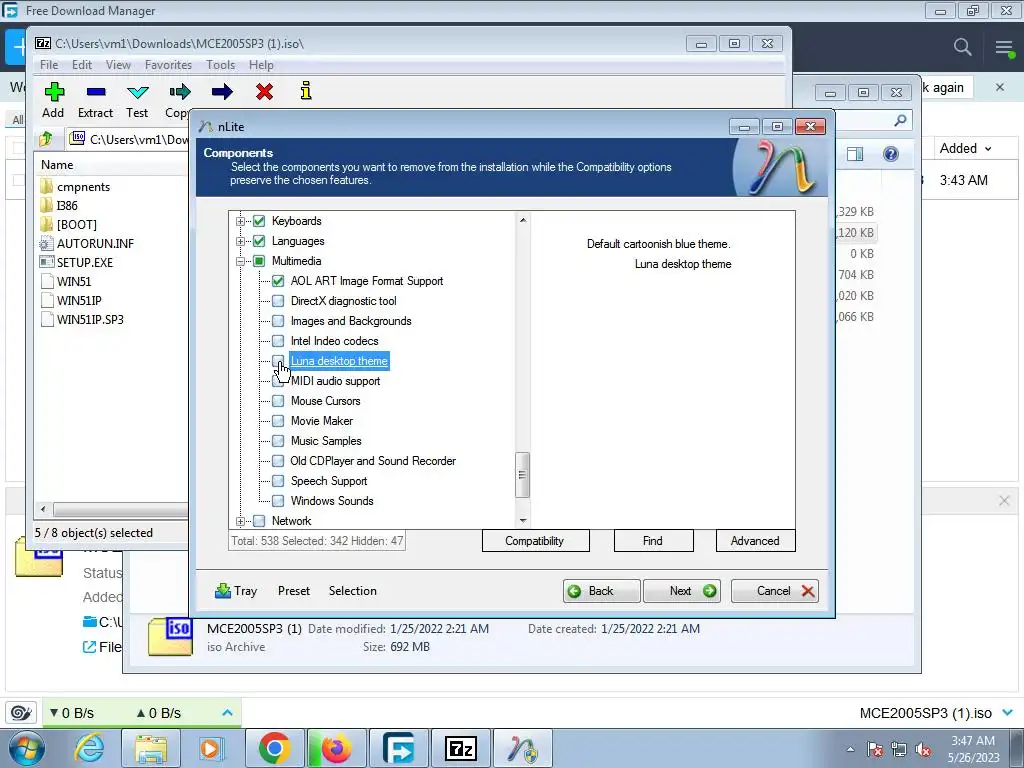
Task: Toggle the Keyboards checkbox
Action: coord(259,221)
